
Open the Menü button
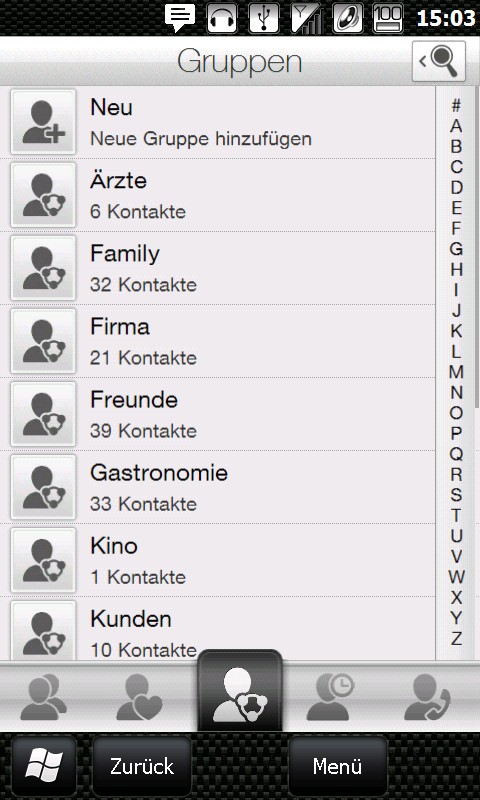[x=338, y=766]
